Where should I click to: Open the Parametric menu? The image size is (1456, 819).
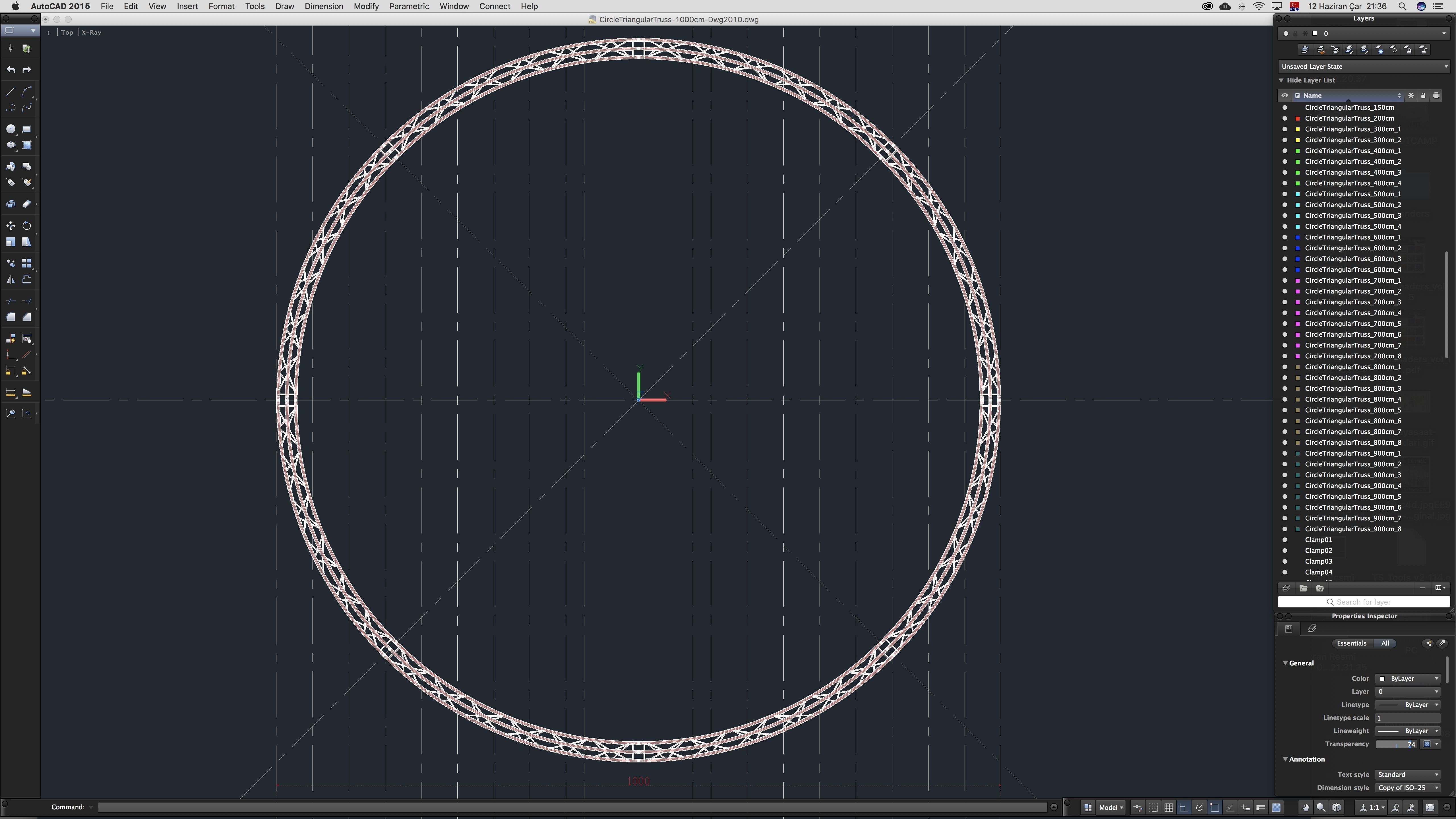click(x=409, y=6)
